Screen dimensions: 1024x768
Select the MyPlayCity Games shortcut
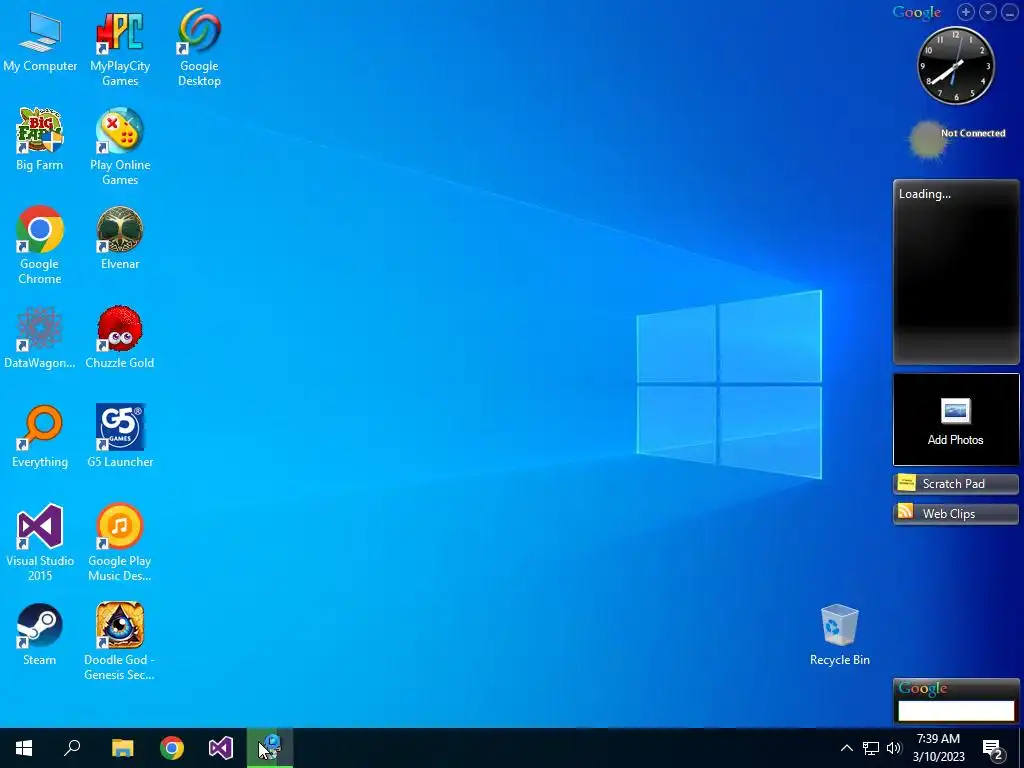pyautogui.click(x=120, y=48)
